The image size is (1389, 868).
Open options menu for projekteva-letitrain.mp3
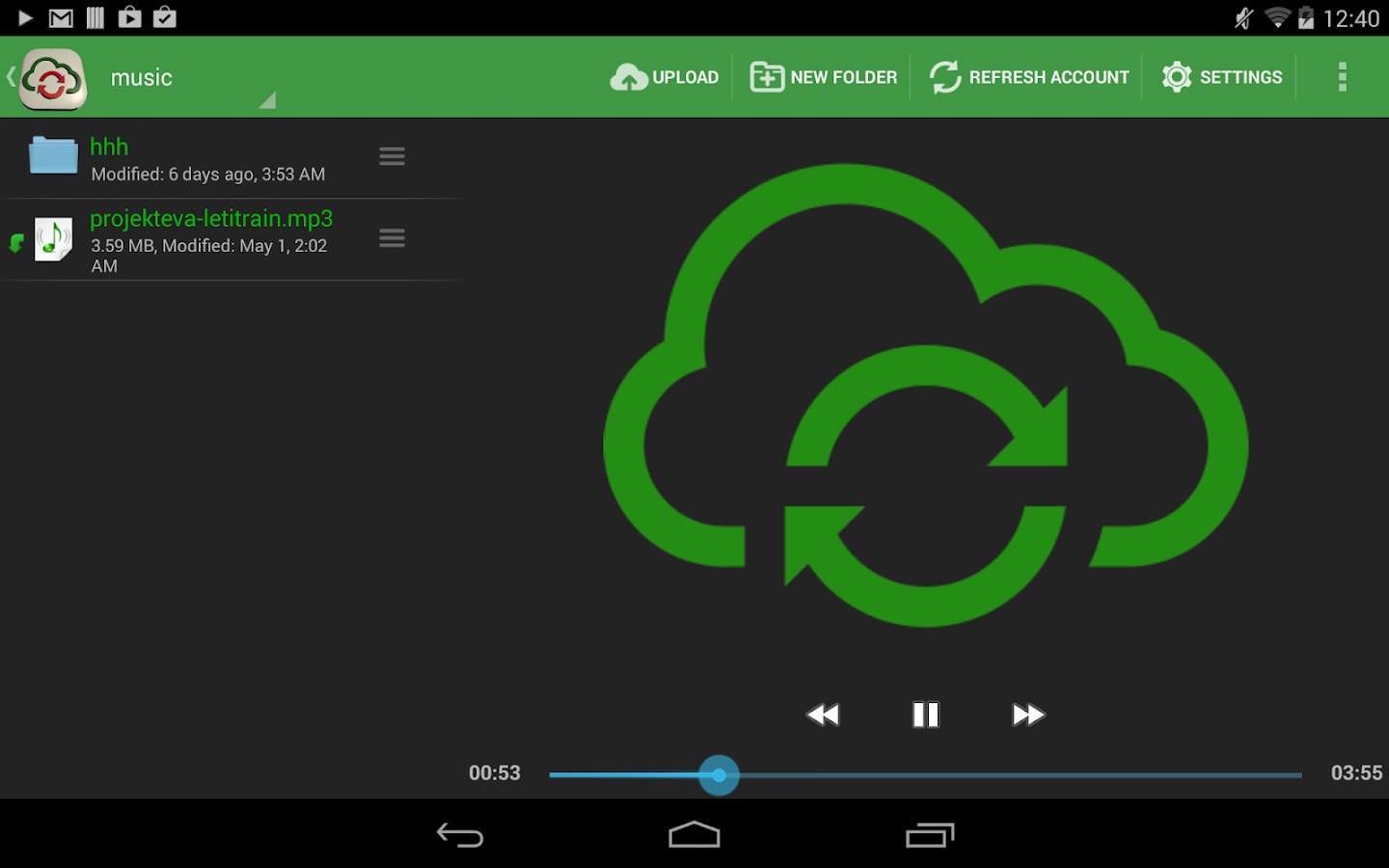coord(392,238)
